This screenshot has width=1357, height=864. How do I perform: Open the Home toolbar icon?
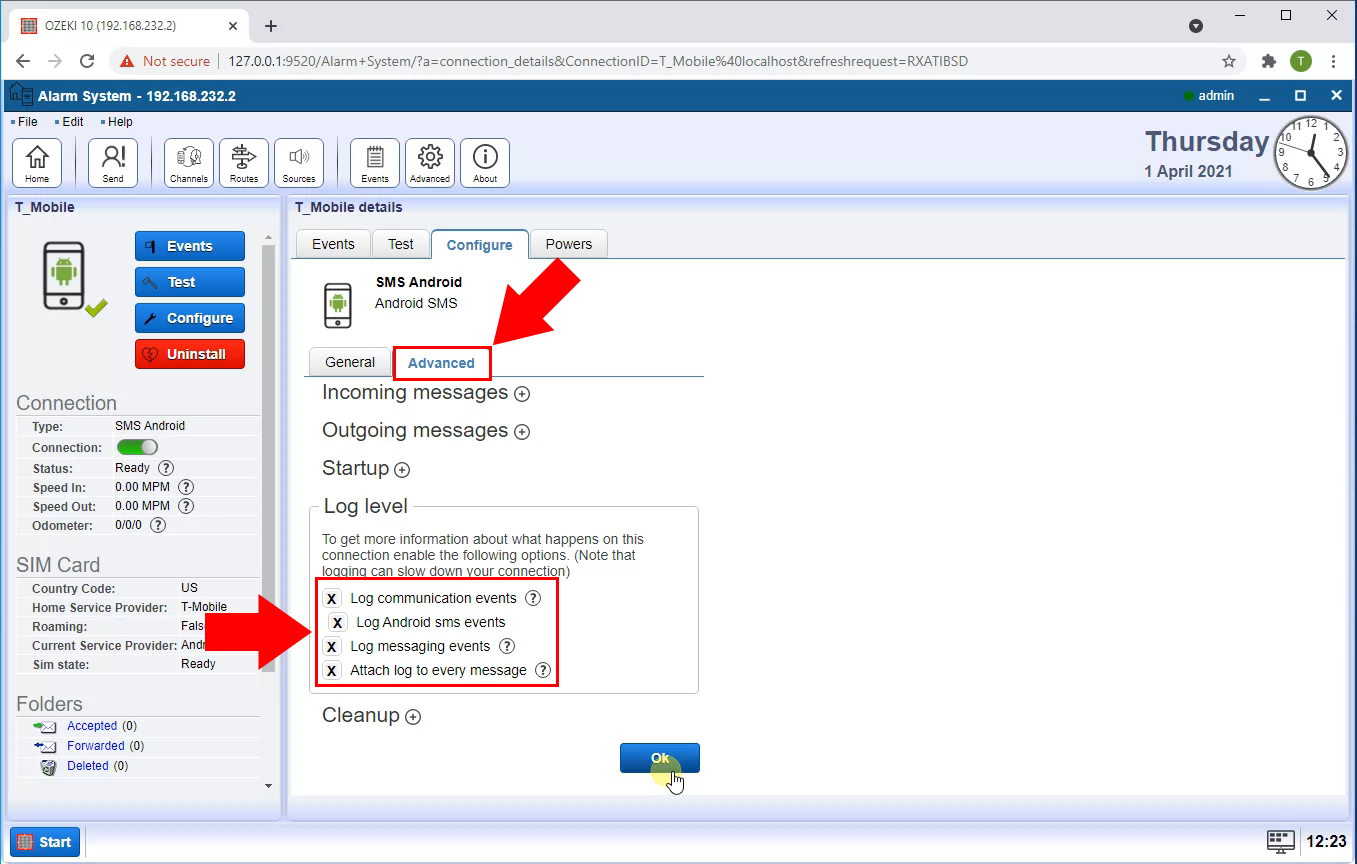pyautogui.click(x=37, y=163)
